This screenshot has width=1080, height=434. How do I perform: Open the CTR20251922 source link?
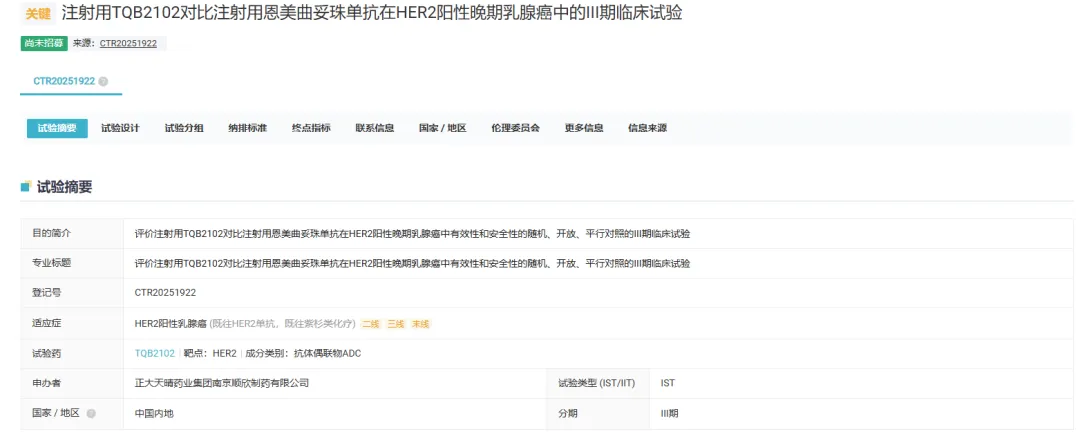coord(128,43)
